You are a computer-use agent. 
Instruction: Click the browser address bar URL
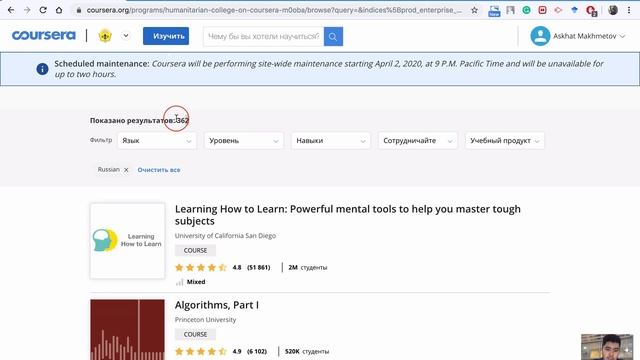click(x=273, y=10)
